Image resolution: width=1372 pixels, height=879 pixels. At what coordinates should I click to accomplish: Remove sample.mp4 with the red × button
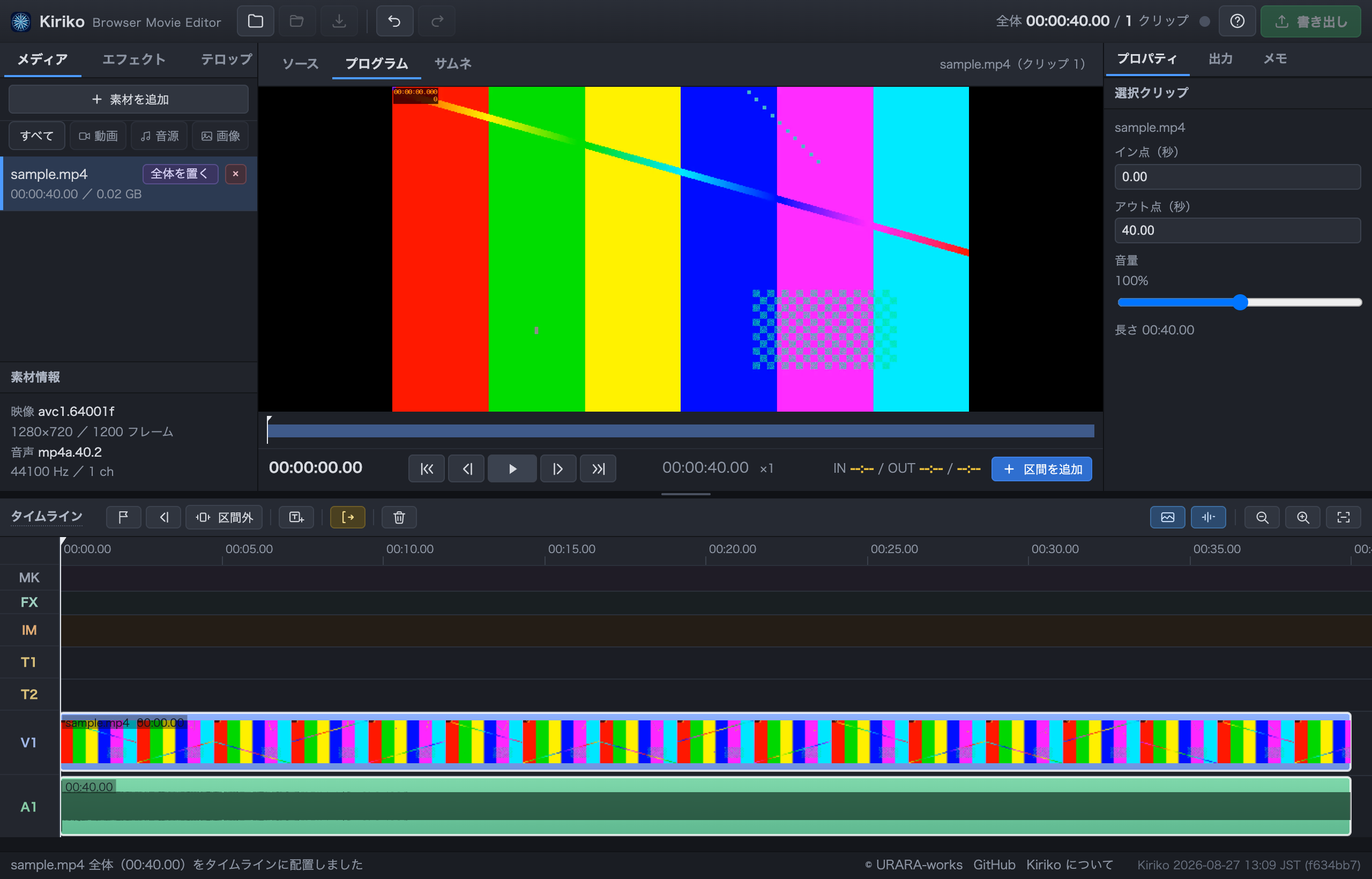235,174
